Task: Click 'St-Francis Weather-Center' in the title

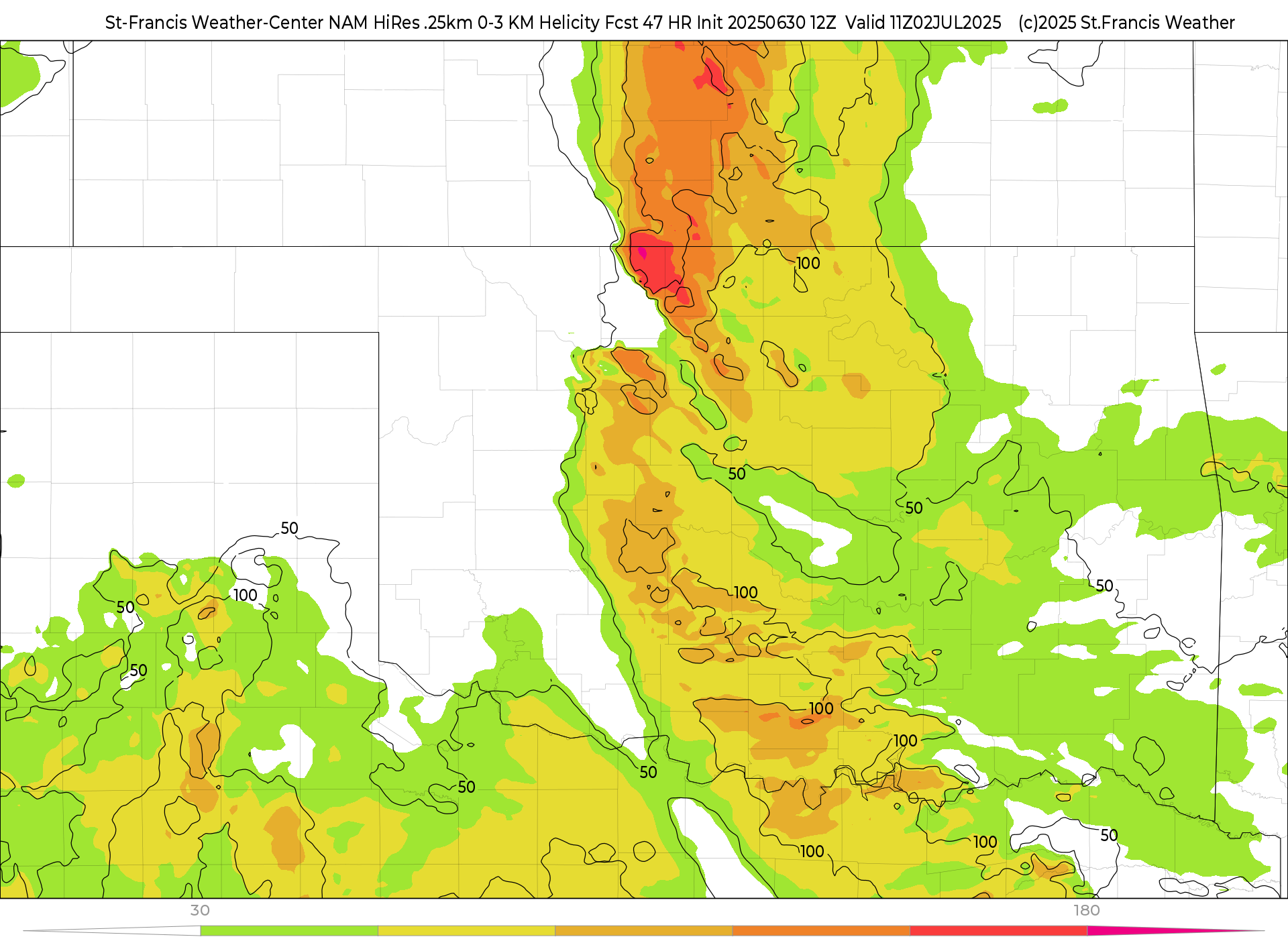Action: [x=214, y=23]
